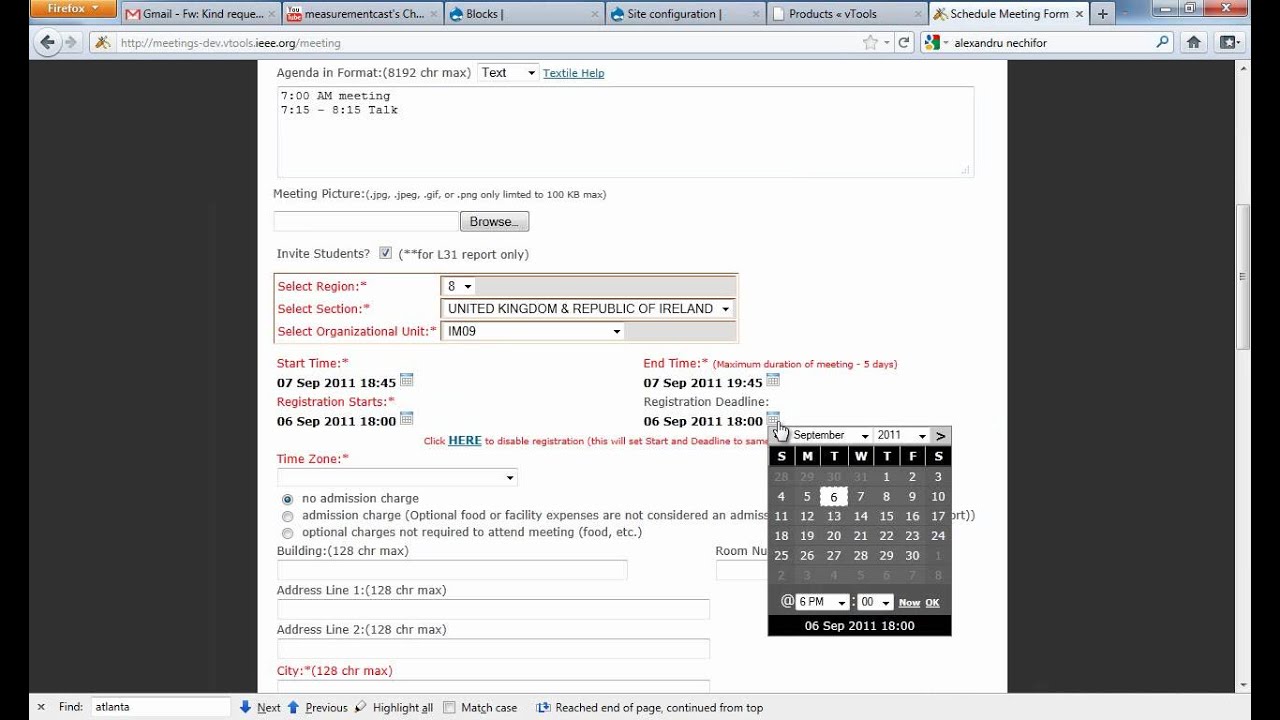Reload the page with the refresh icon
1280x720 pixels.
point(904,42)
